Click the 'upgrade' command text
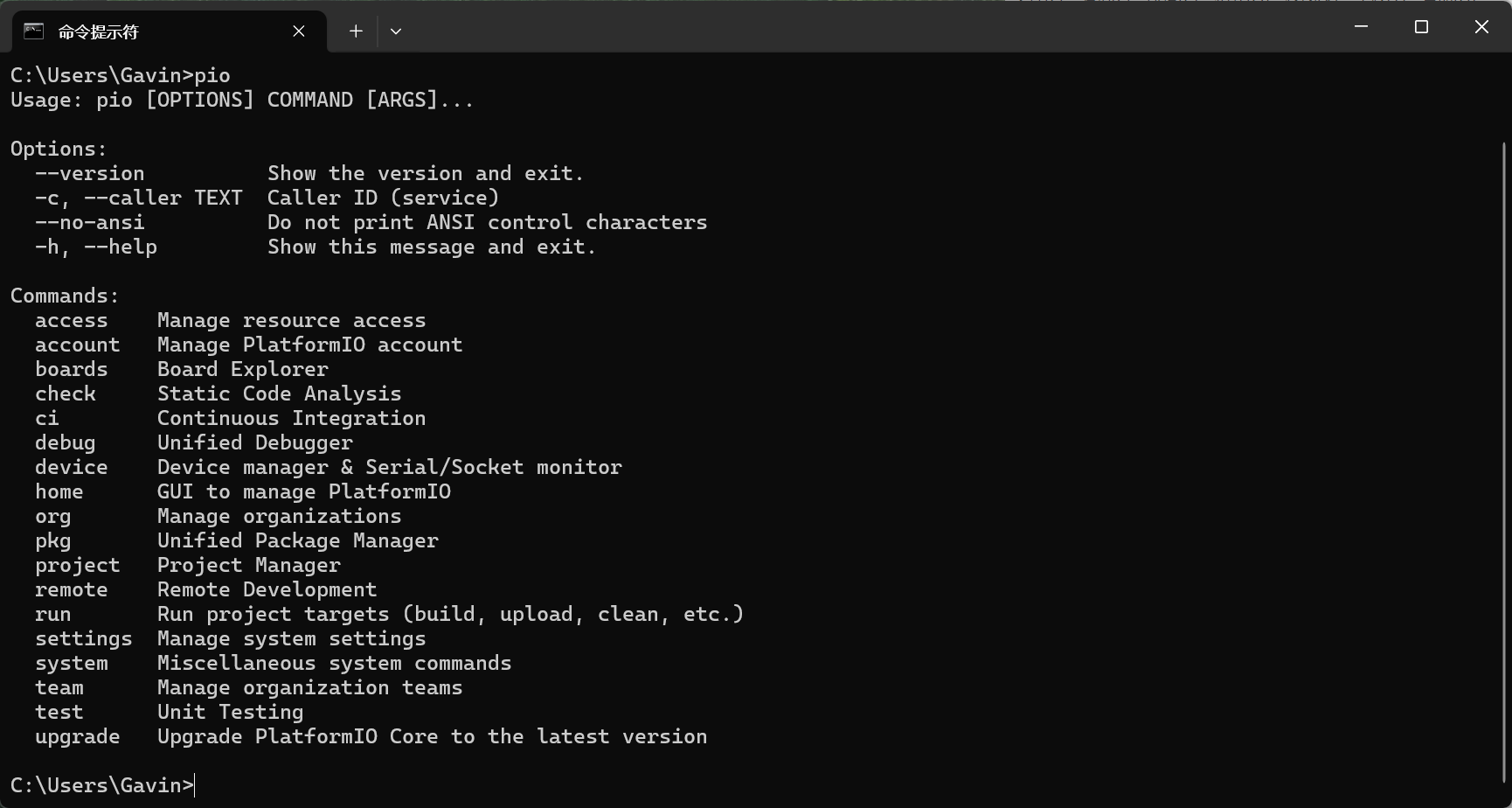The height and width of the screenshot is (808, 1512). (78, 736)
